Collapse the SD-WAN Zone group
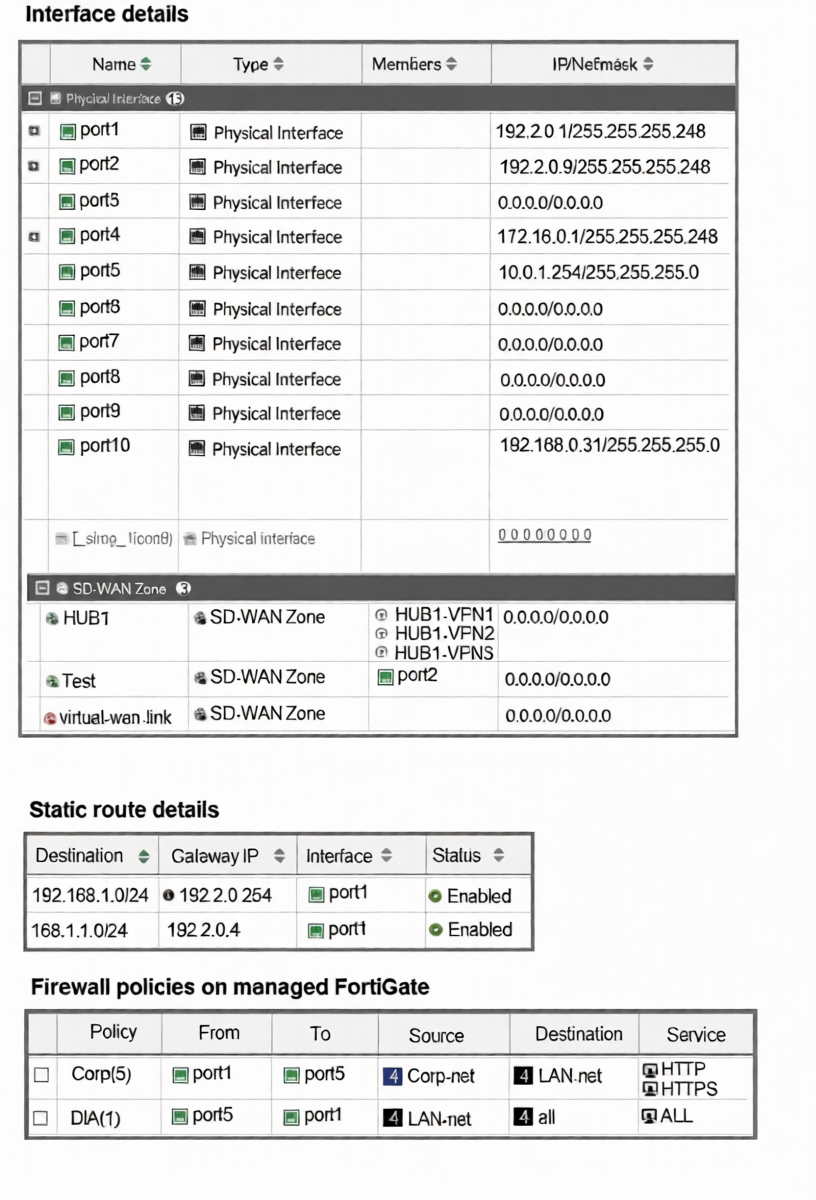Screen dimensions: 816x1200 coord(41,589)
